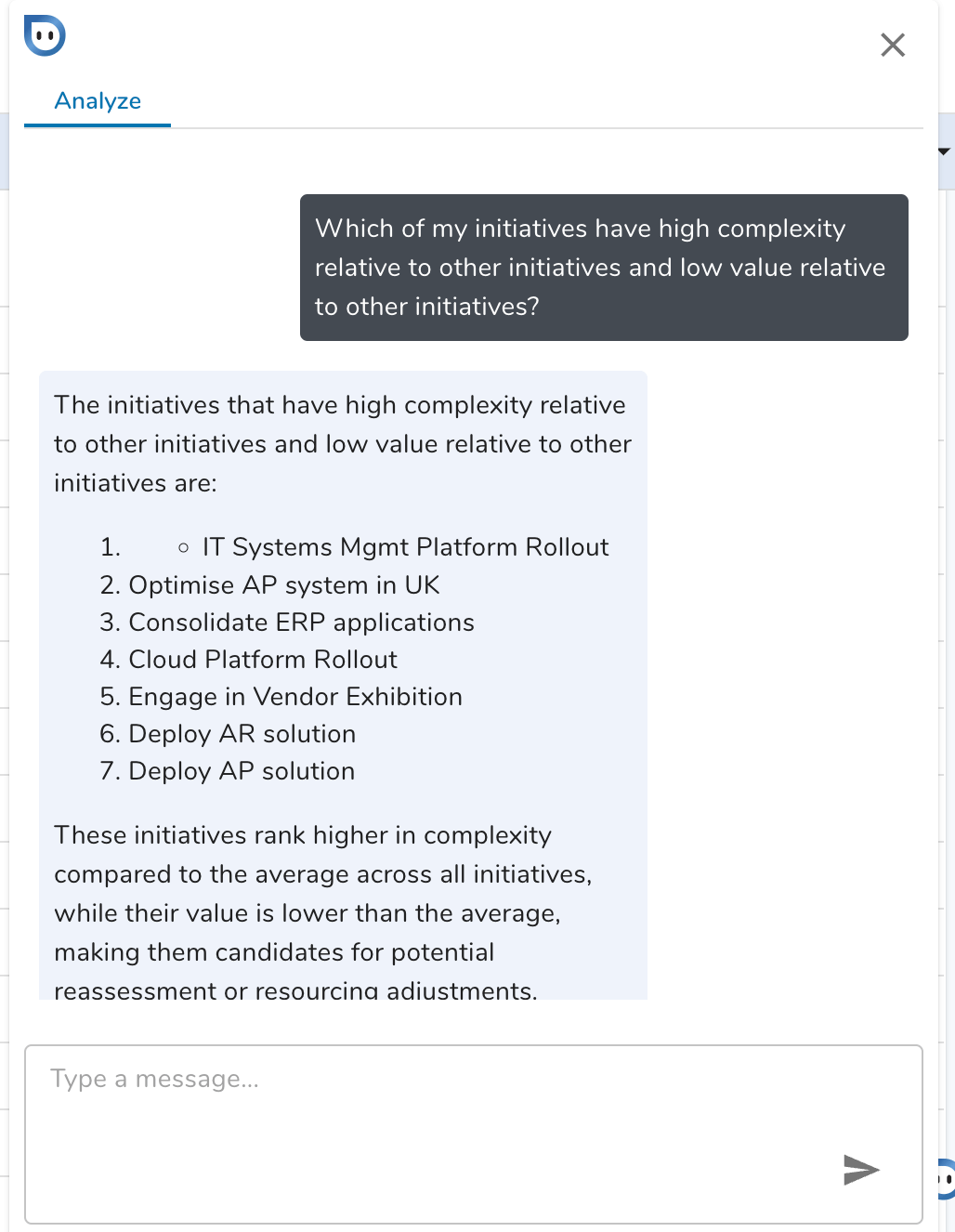Click the partly hidden chatbot icon at bottom right

946,1178
